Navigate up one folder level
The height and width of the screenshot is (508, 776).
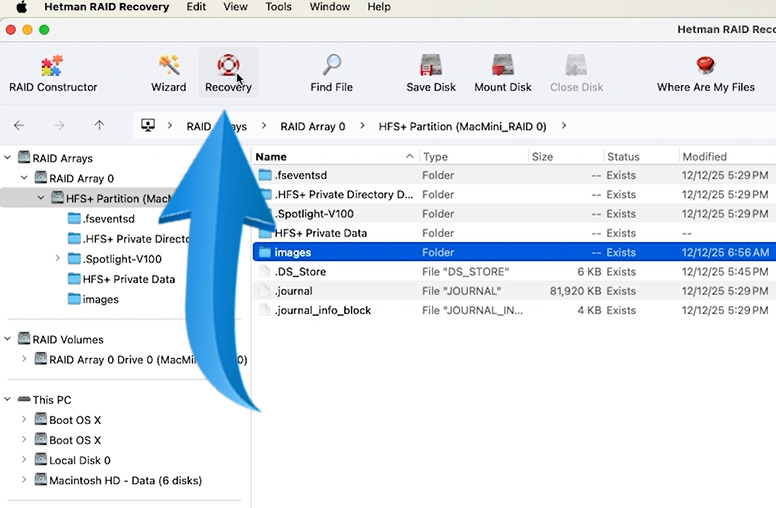(99, 126)
